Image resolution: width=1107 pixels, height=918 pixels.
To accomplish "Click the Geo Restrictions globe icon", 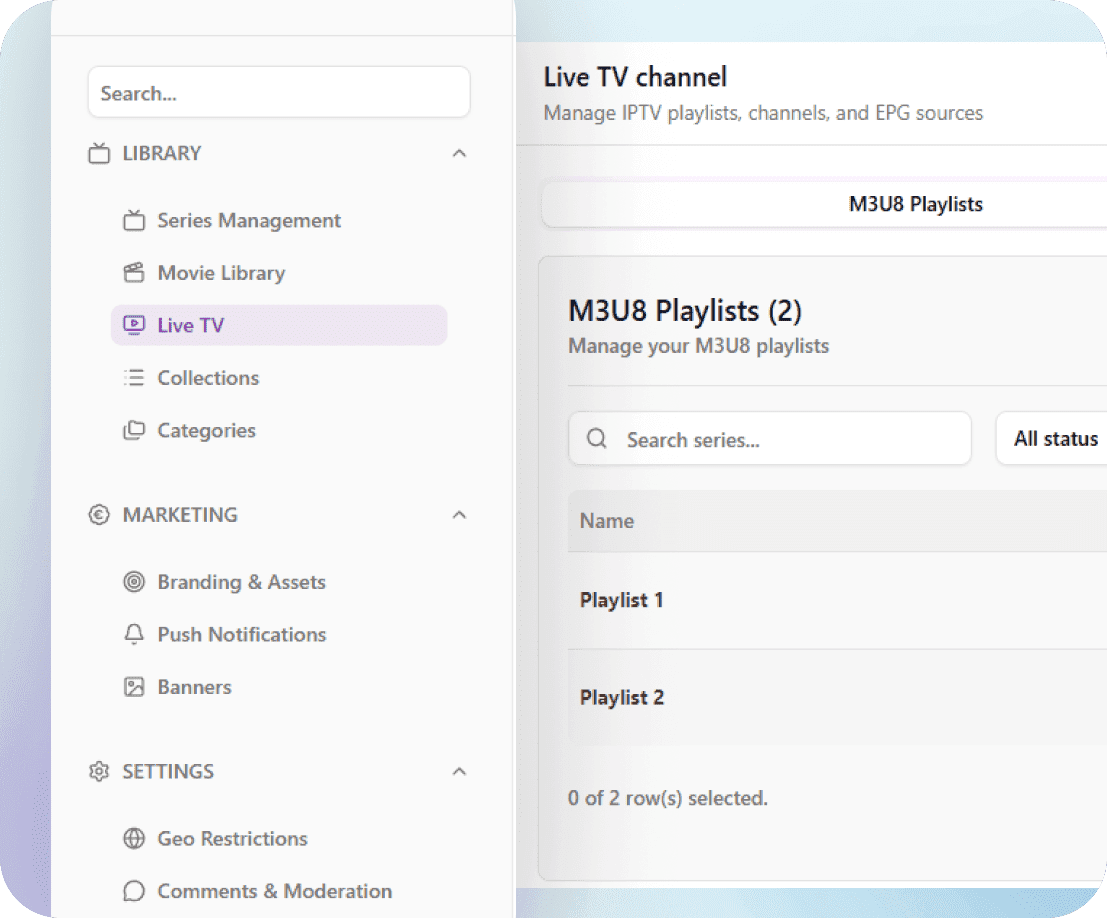I will click(x=135, y=838).
